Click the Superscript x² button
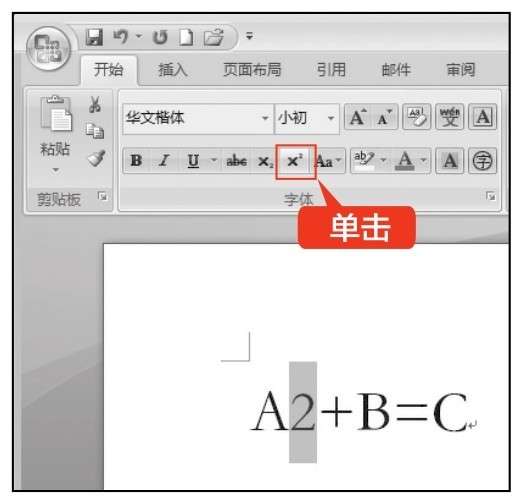This screenshot has height=503, width=522. coord(295,161)
